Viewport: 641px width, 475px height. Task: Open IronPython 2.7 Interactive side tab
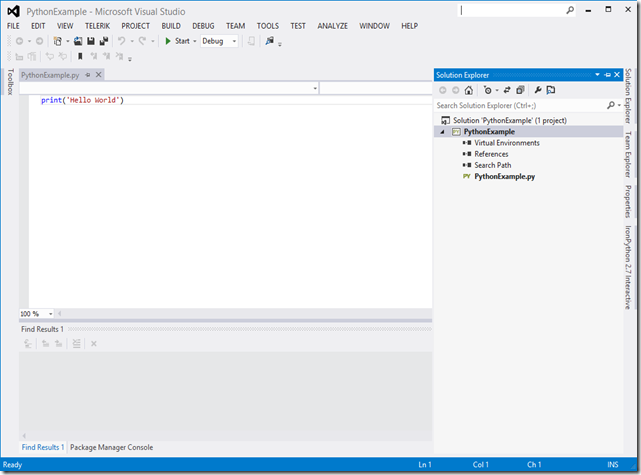(x=628, y=267)
